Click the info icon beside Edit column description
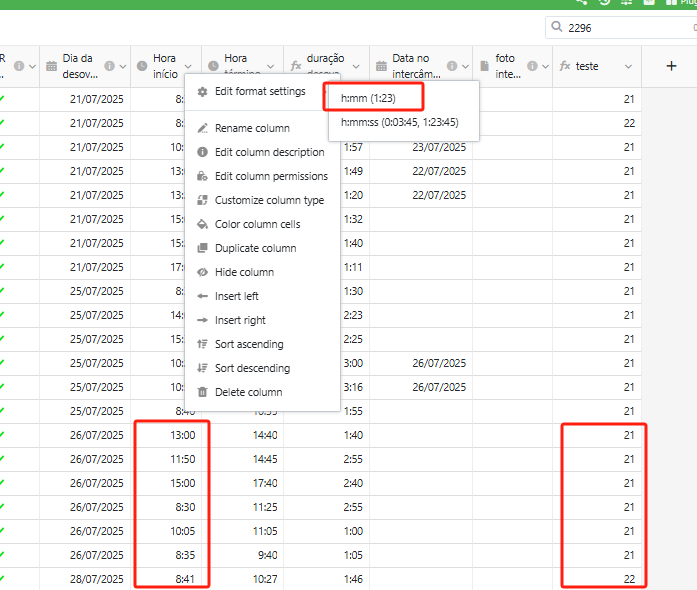The height and width of the screenshot is (590, 697). point(203,152)
